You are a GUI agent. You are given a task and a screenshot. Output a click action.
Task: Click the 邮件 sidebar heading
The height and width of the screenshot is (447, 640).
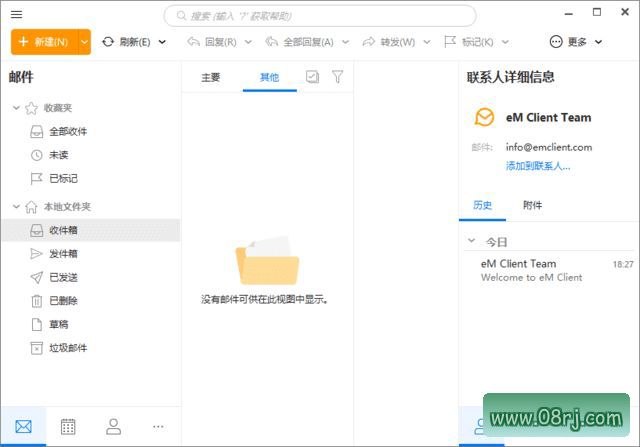tap(21, 77)
